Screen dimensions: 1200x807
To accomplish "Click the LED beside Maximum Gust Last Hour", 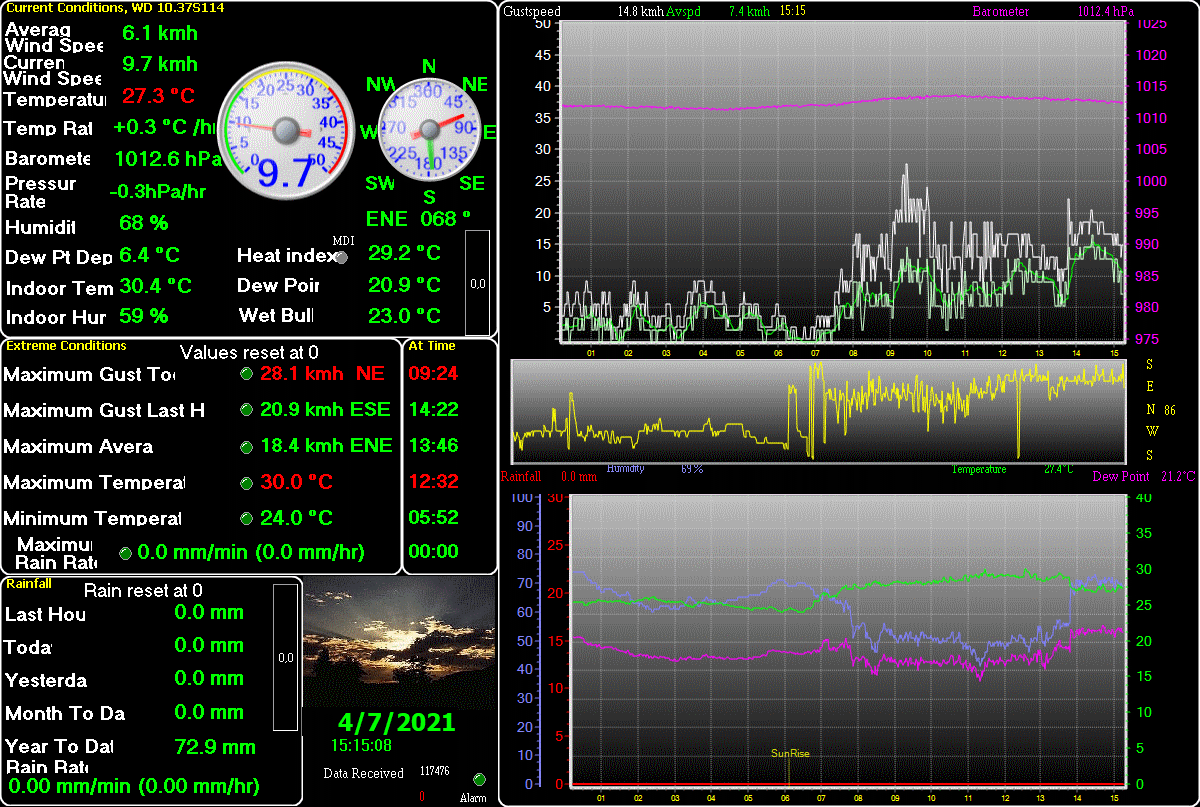I will coord(246,410).
